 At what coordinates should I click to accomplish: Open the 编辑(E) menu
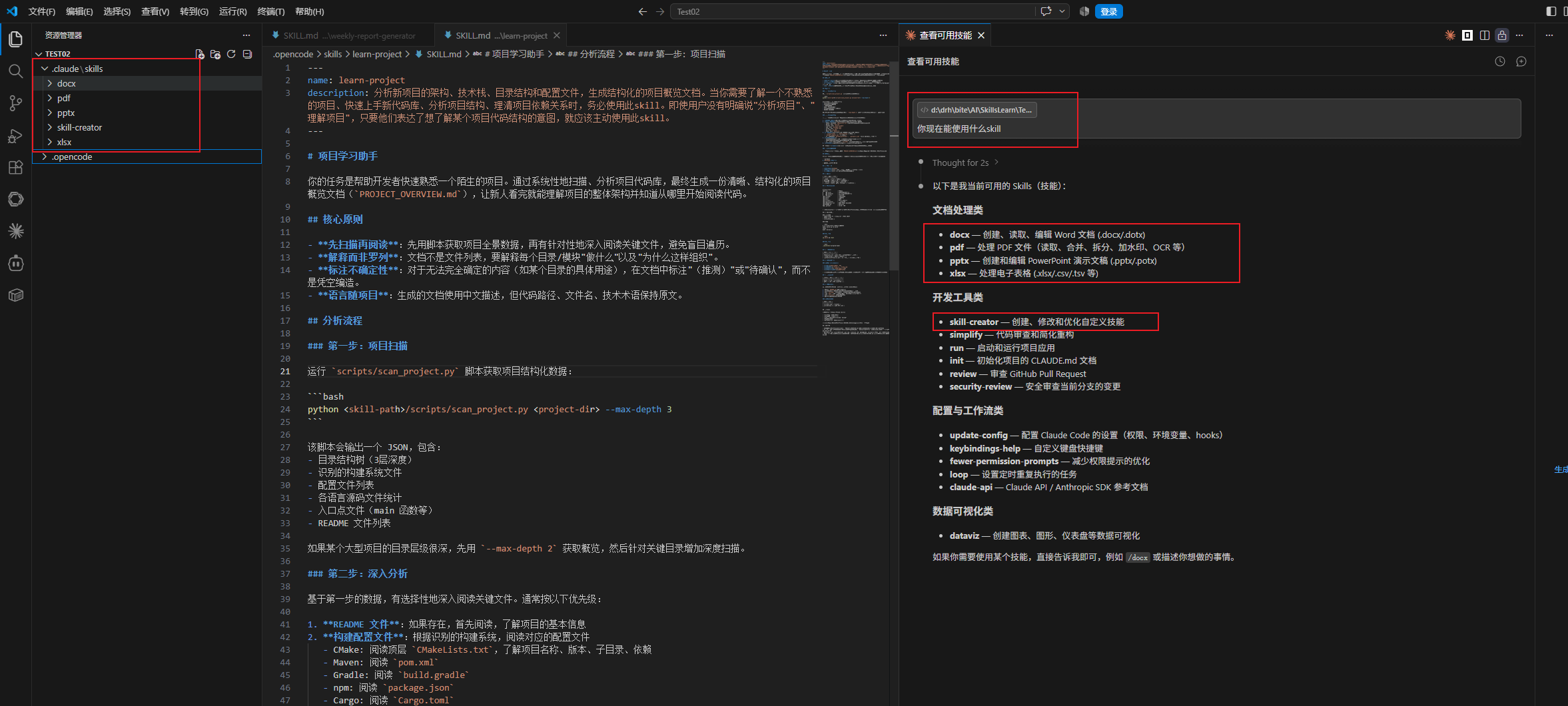pos(79,11)
